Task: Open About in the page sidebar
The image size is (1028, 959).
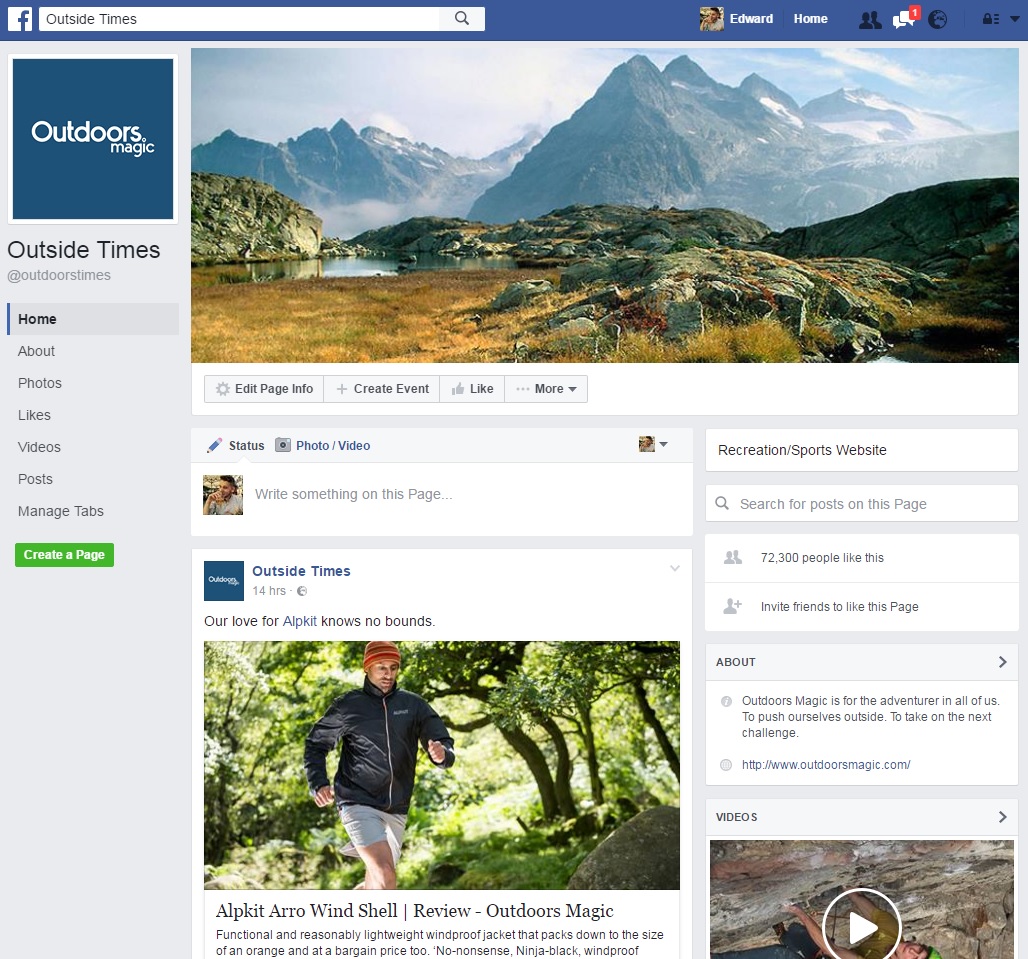Action: [36, 351]
